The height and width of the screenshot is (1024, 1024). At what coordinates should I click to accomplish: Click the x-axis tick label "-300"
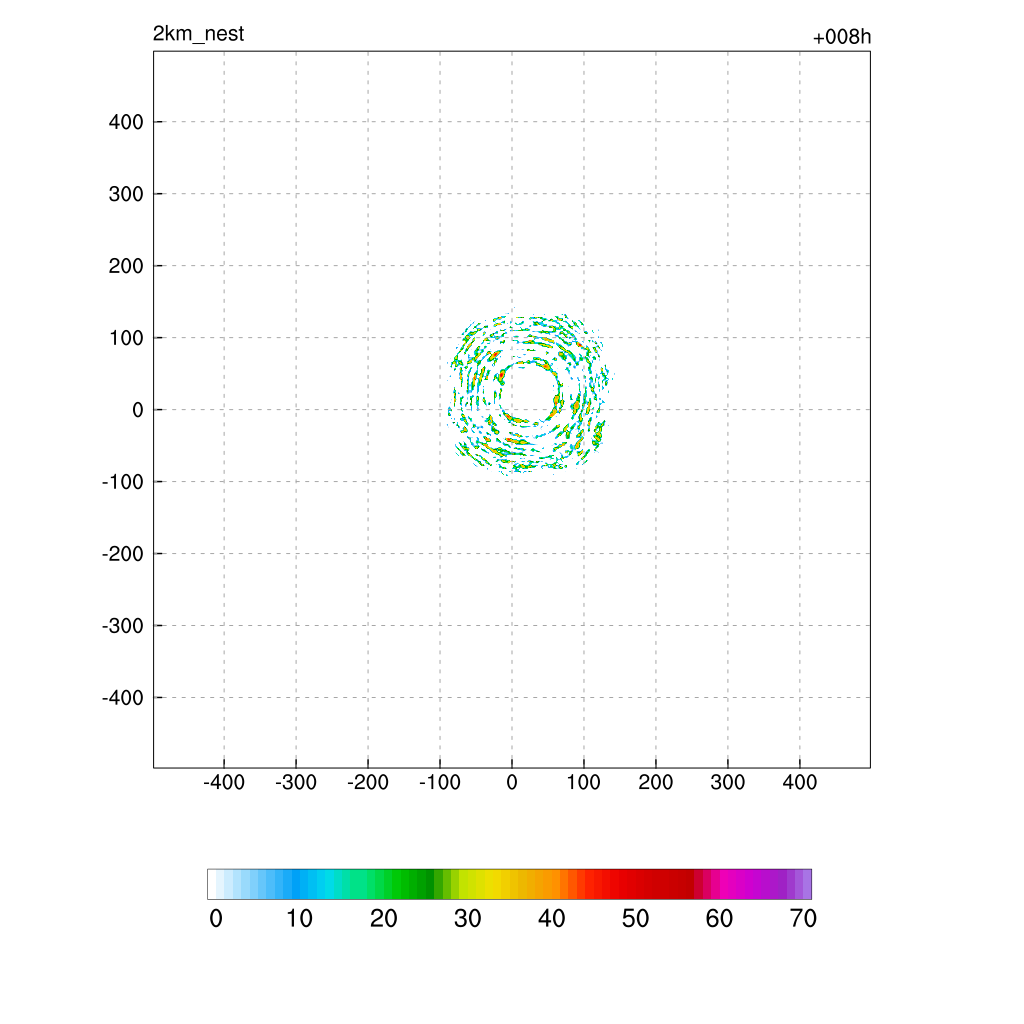click(296, 782)
